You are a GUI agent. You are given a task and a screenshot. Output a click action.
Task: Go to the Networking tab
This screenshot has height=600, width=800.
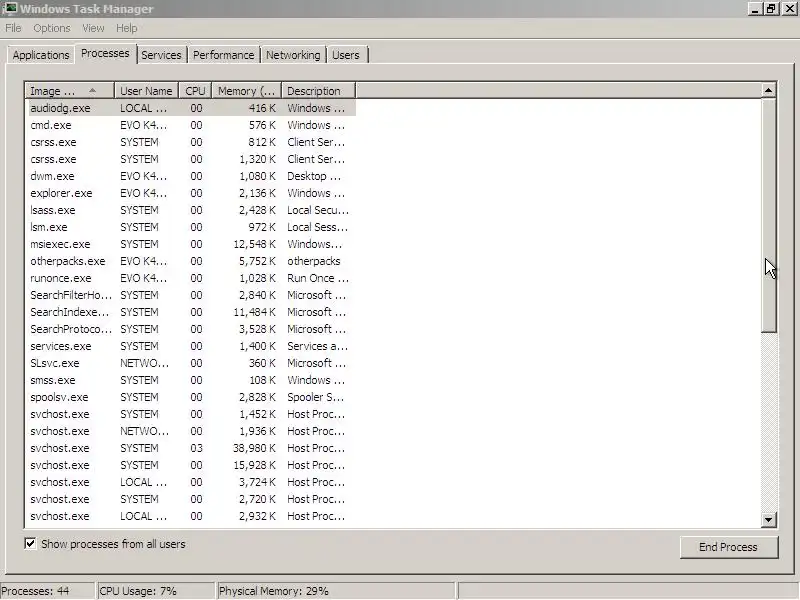click(293, 55)
